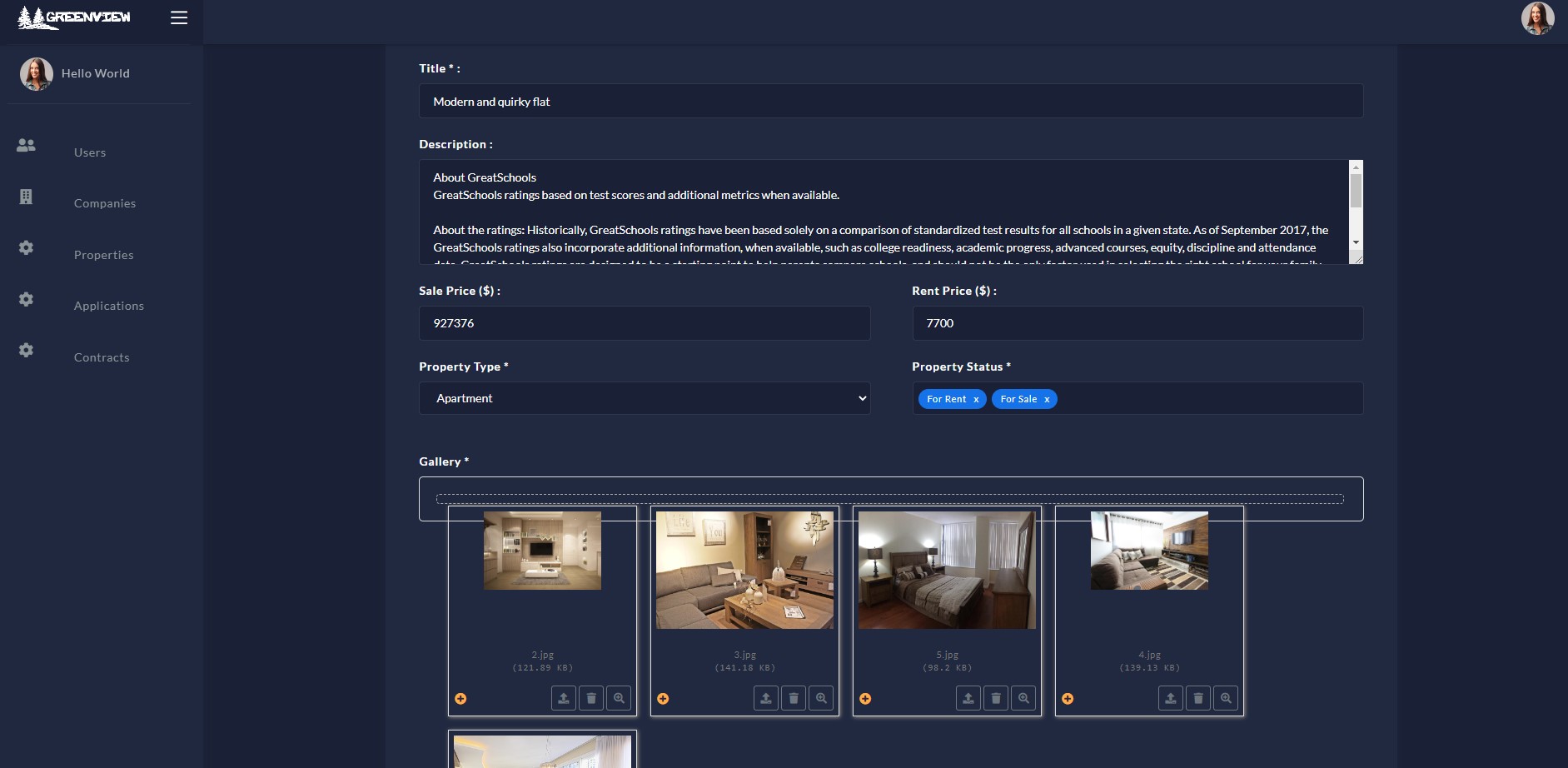Viewport: 1568px width, 768px height.
Task: Go to the Companies section
Action: pos(104,203)
